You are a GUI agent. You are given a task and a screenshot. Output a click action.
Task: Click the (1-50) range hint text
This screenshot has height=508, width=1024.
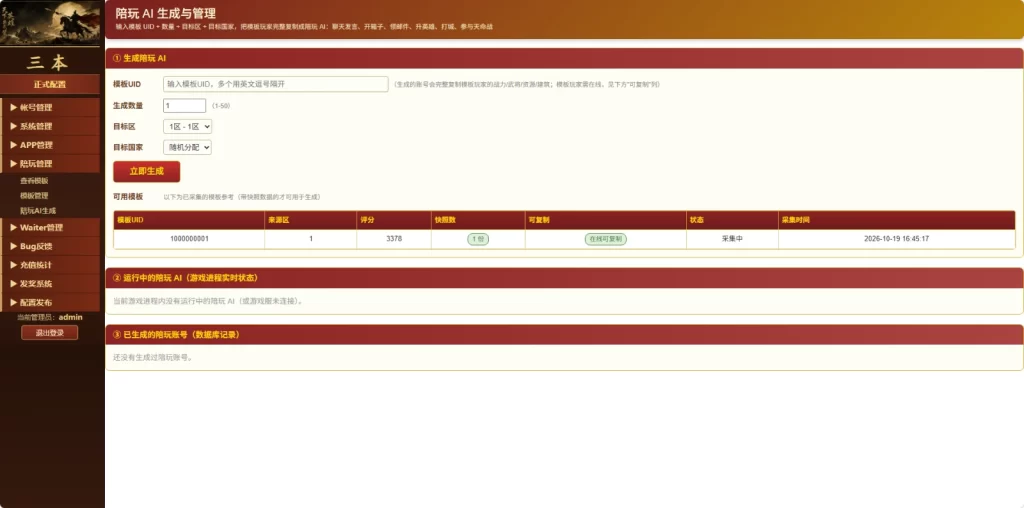221,106
